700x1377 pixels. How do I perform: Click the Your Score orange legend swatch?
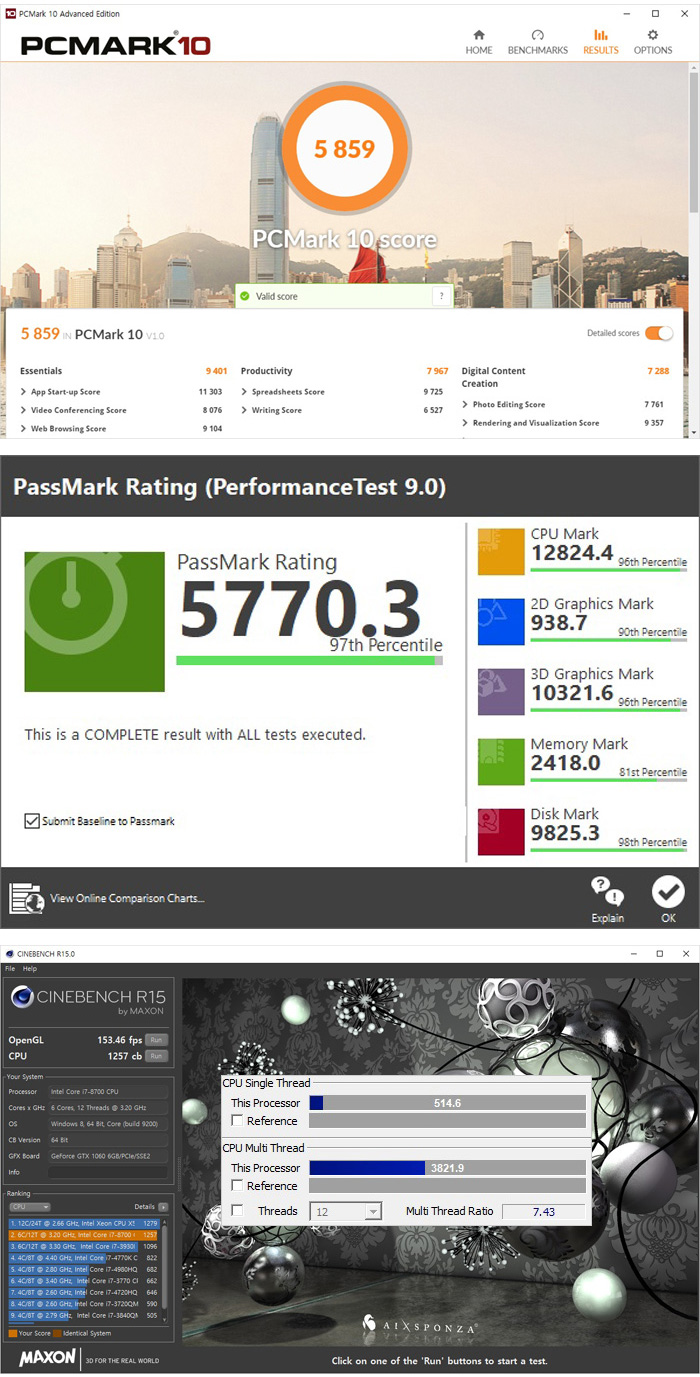click(x=12, y=1333)
